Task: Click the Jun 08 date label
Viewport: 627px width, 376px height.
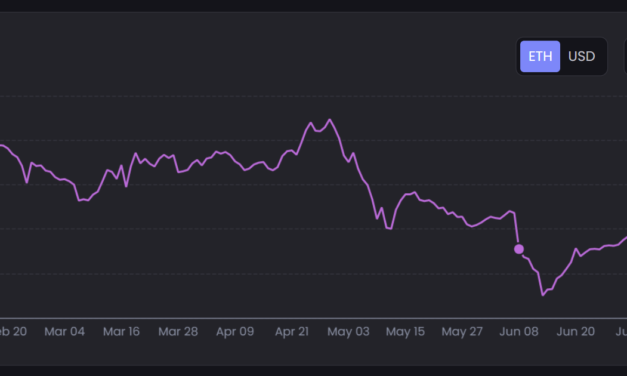Action: 519,332
